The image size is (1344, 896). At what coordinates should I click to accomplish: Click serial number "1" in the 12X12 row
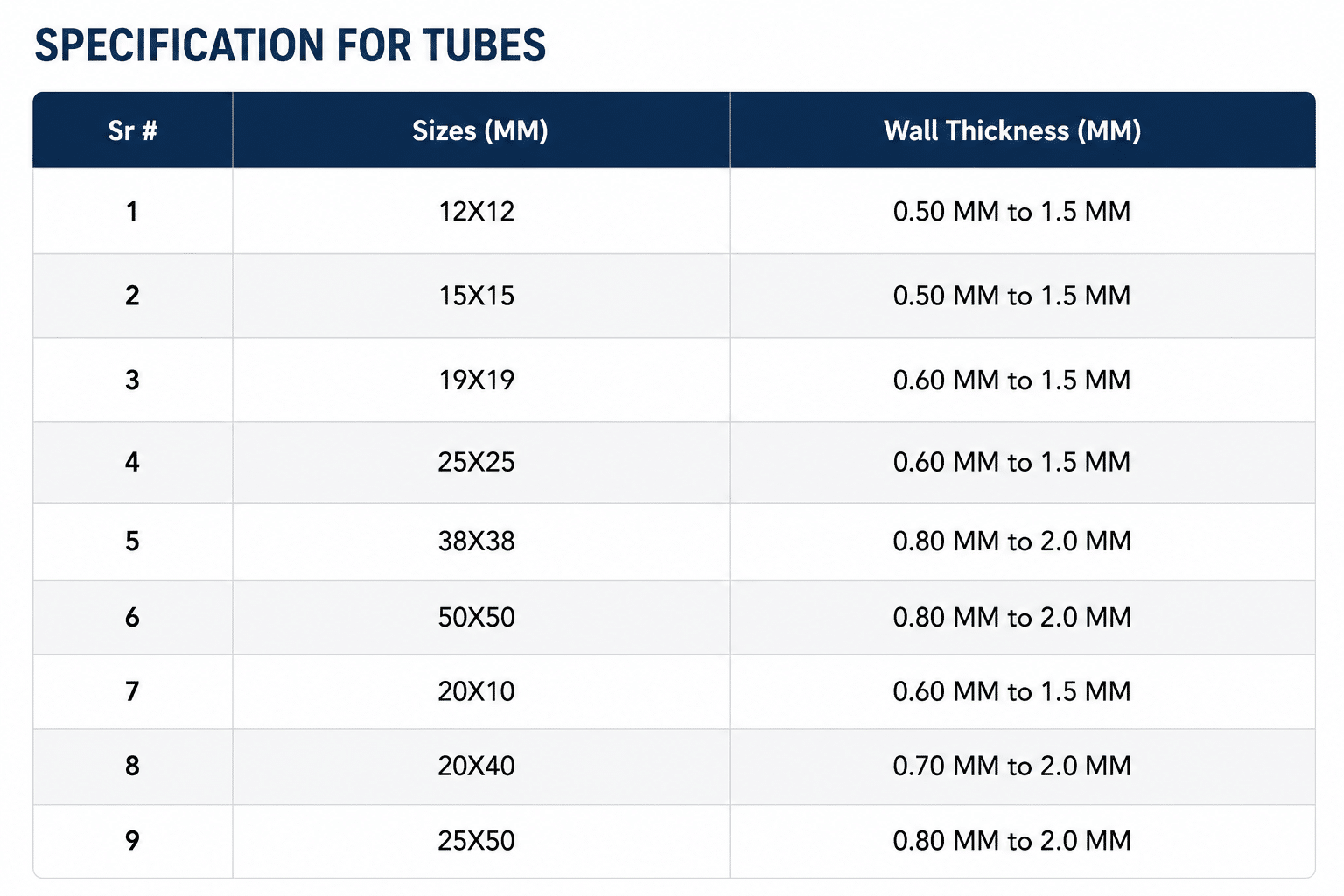(132, 211)
